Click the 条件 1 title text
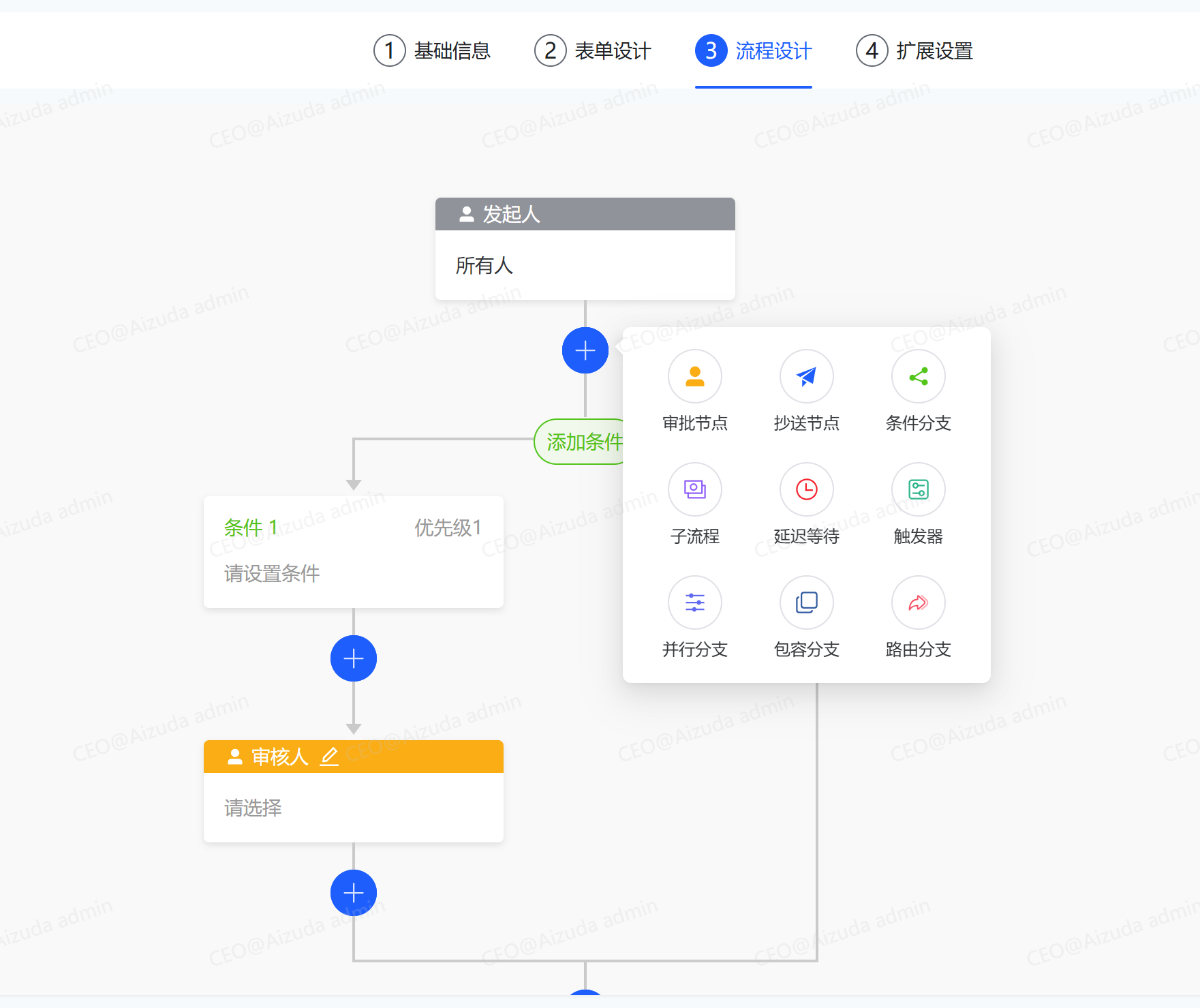The width and height of the screenshot is (1200, 1008). [x=251, y=528]
